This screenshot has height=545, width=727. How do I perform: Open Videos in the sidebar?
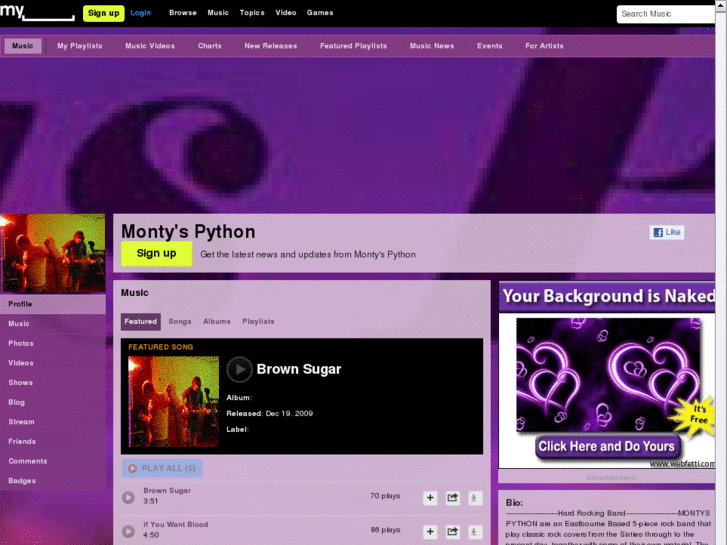pyautogui.click(x=53, y=363)
